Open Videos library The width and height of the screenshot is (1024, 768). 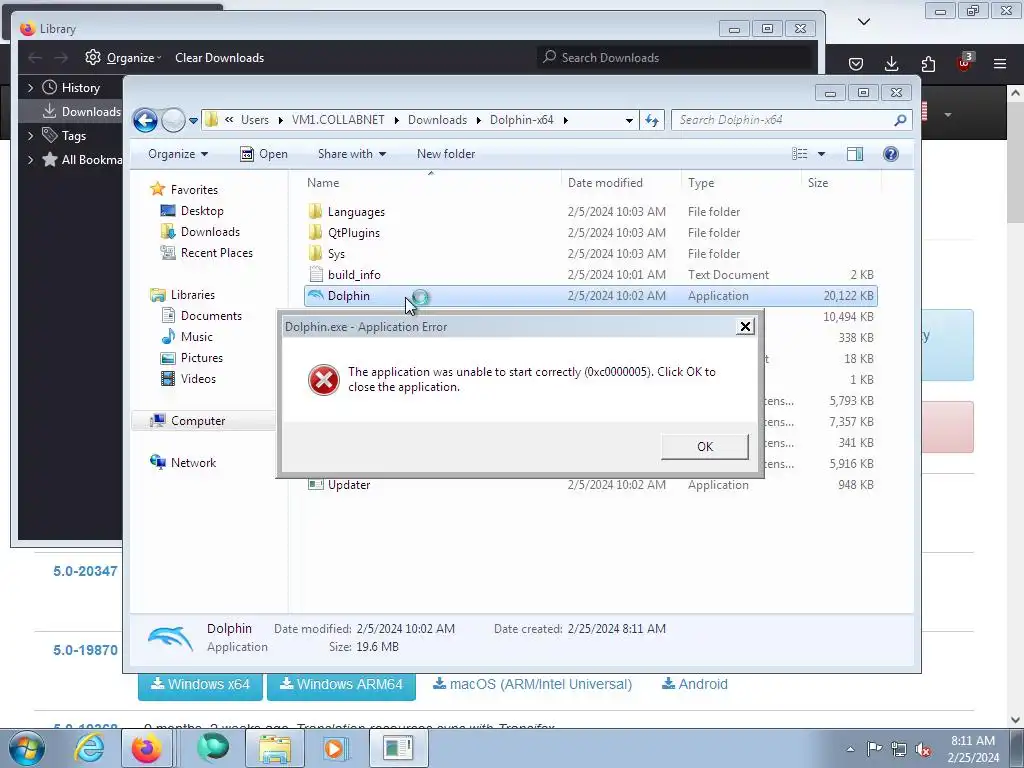[x=198, y=379]
